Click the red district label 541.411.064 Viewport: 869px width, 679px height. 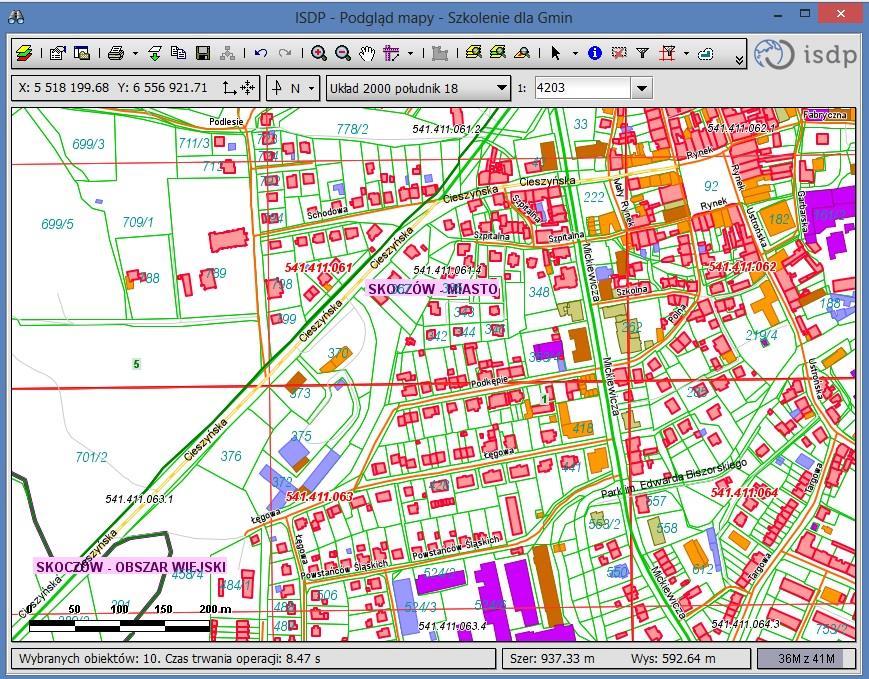click(x=744, y=492)
